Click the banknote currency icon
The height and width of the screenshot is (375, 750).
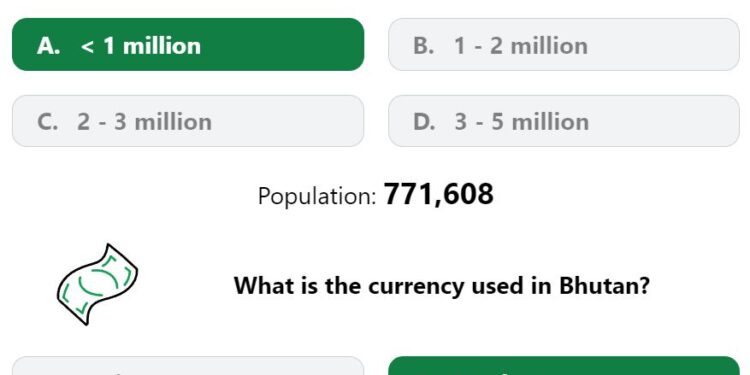97,285
